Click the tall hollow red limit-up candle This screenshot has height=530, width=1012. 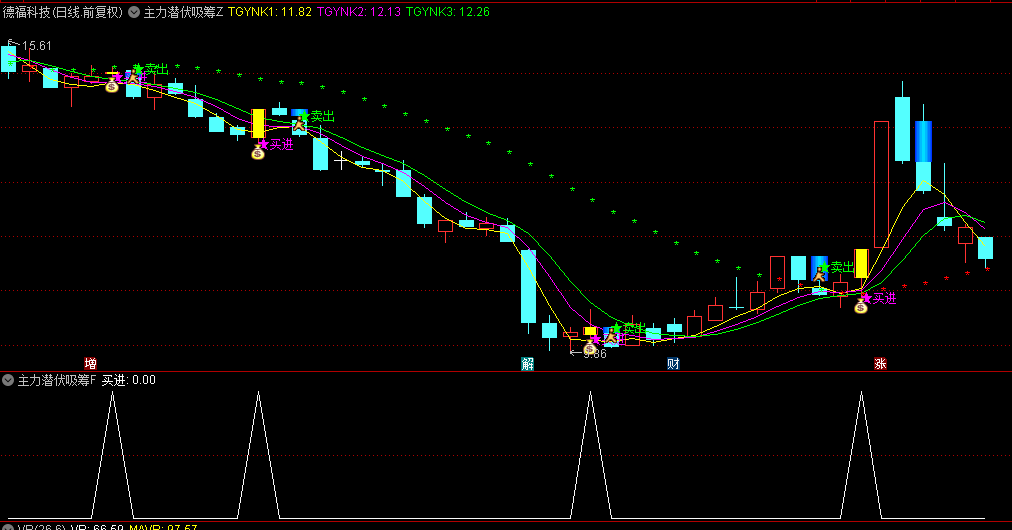[881, 185]
